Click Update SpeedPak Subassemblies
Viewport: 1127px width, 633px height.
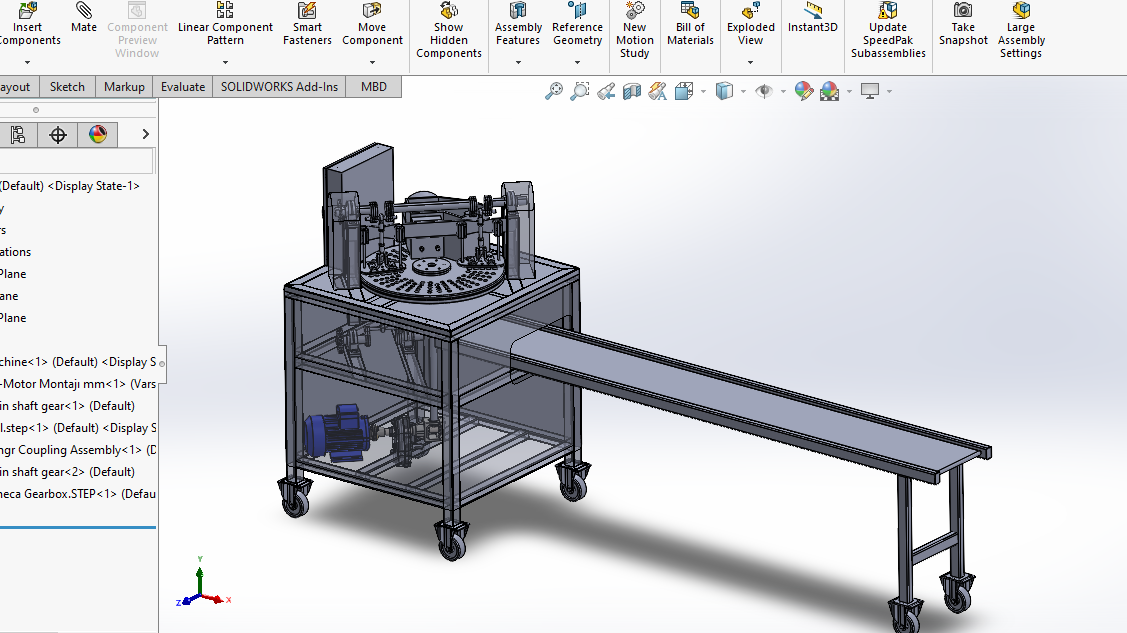click(x=888, y=30)
